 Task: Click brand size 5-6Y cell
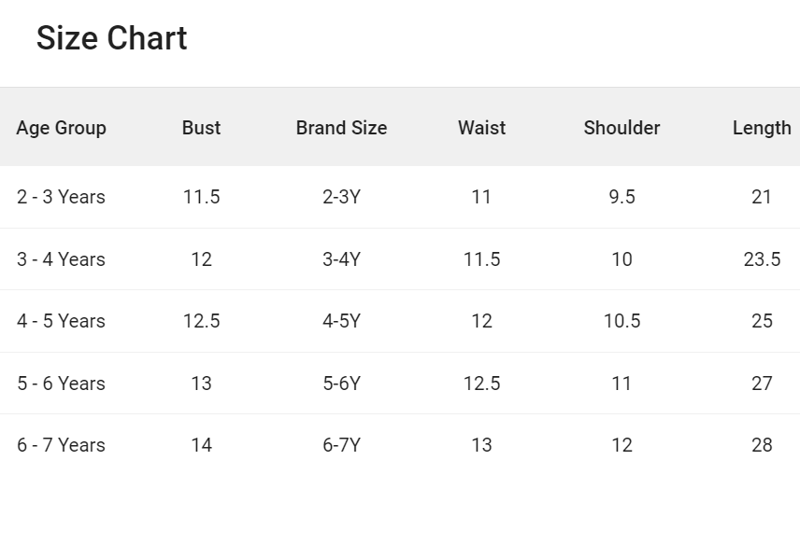tap(341, 384)
